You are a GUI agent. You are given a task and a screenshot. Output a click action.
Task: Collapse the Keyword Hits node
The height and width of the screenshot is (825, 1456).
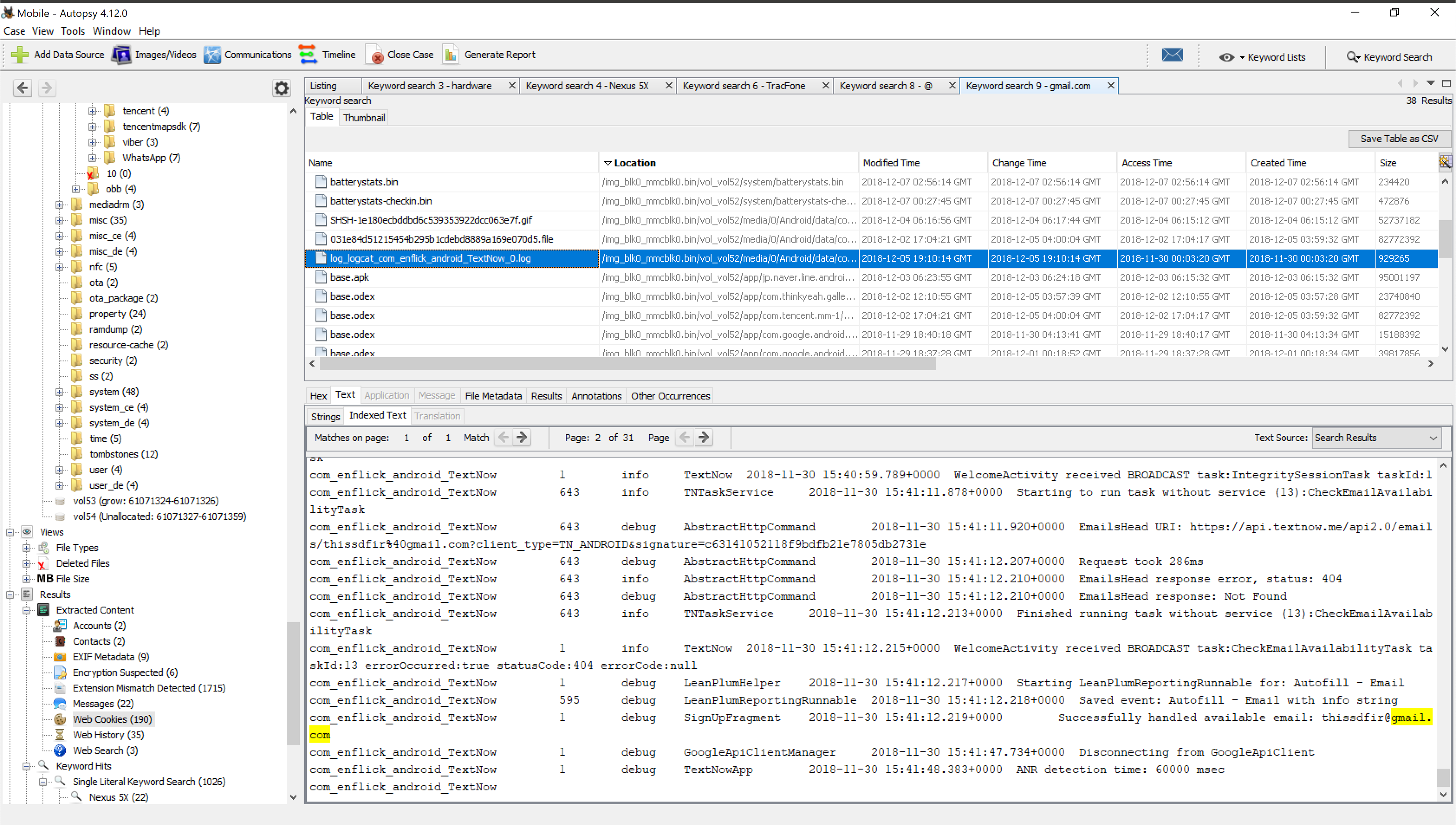[26, 766]
